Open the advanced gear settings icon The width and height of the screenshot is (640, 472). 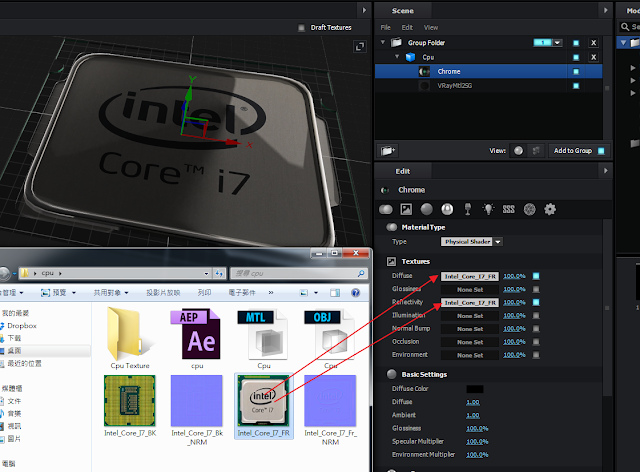point(550,209)
